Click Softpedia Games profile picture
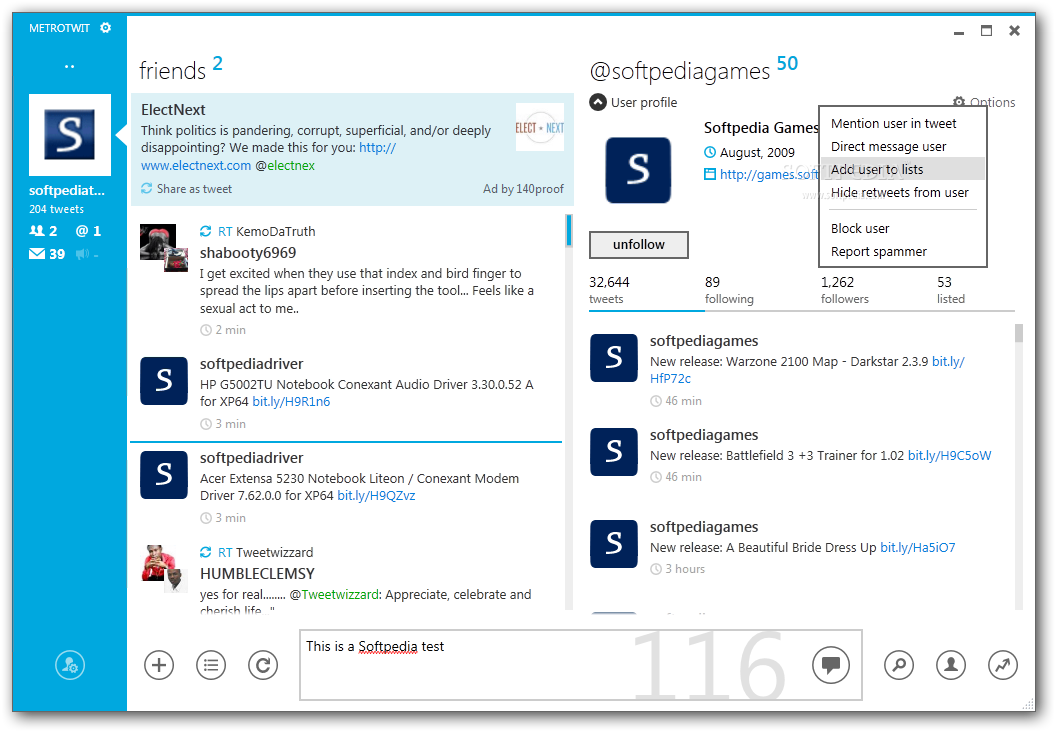Viewport: 1056px width, 732px height. (x=638, y=170)
